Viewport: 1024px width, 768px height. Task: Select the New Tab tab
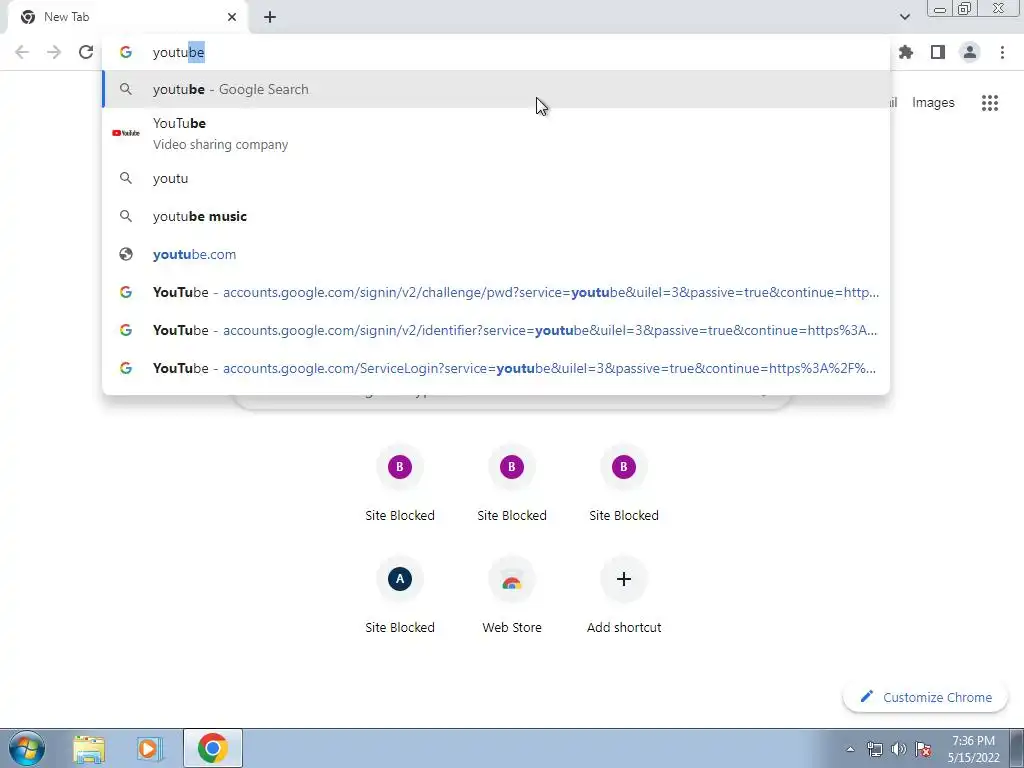[x=127, y=17]
